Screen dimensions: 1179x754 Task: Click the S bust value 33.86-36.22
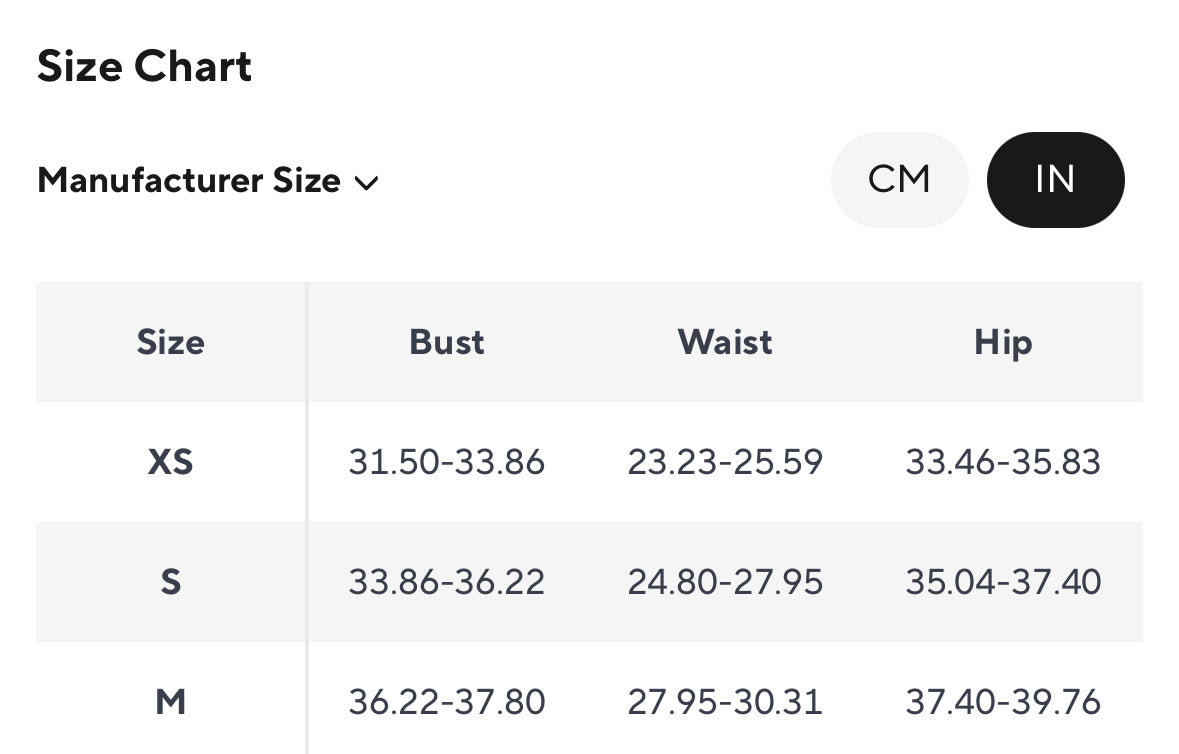pyautogui.click(x=447, y=582)
